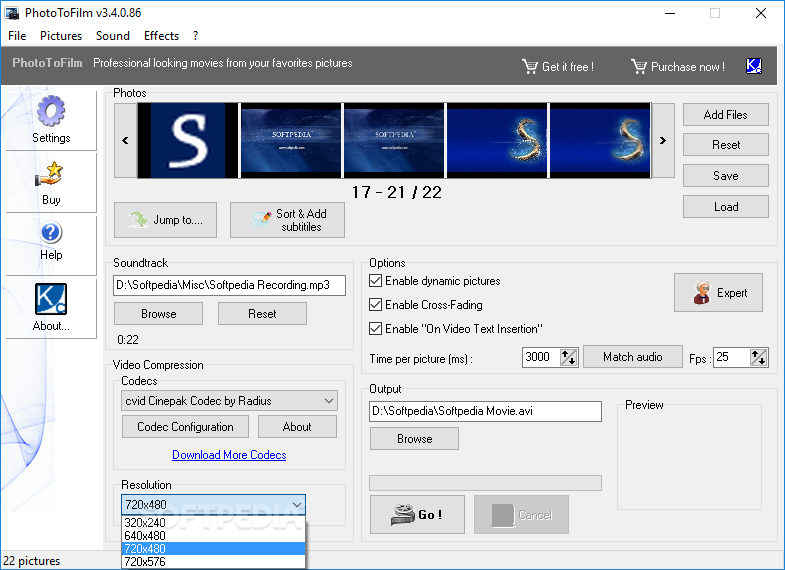Select third Softpedia thumbnail
The width and height of the screenshot is (785, 570).
(x=394, y=141)
